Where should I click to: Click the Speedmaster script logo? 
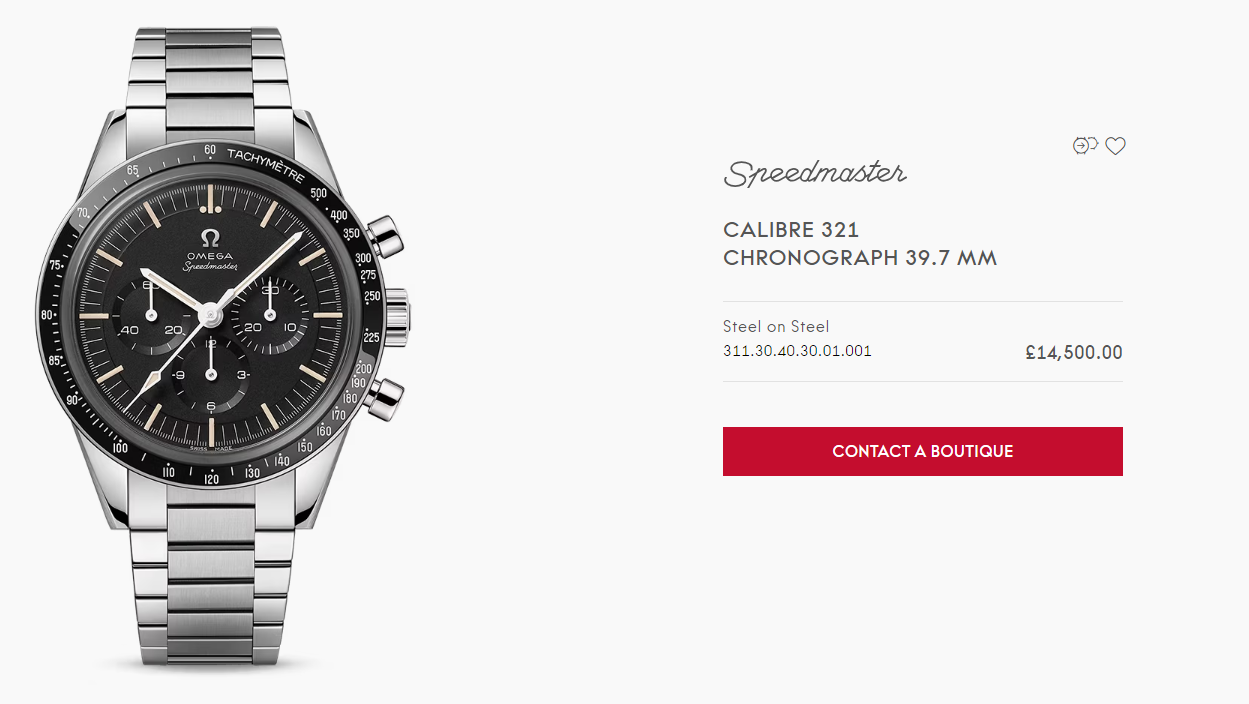coord(815,173)
